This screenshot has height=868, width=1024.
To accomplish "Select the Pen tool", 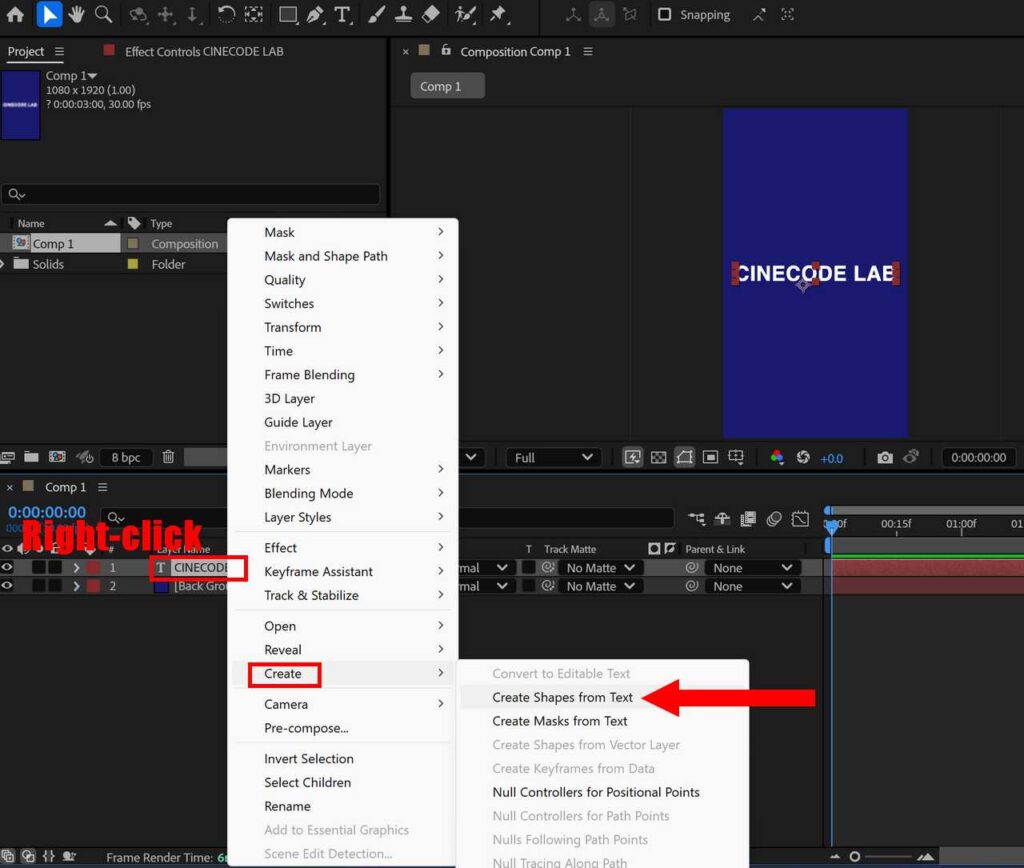I will [315, 14].
